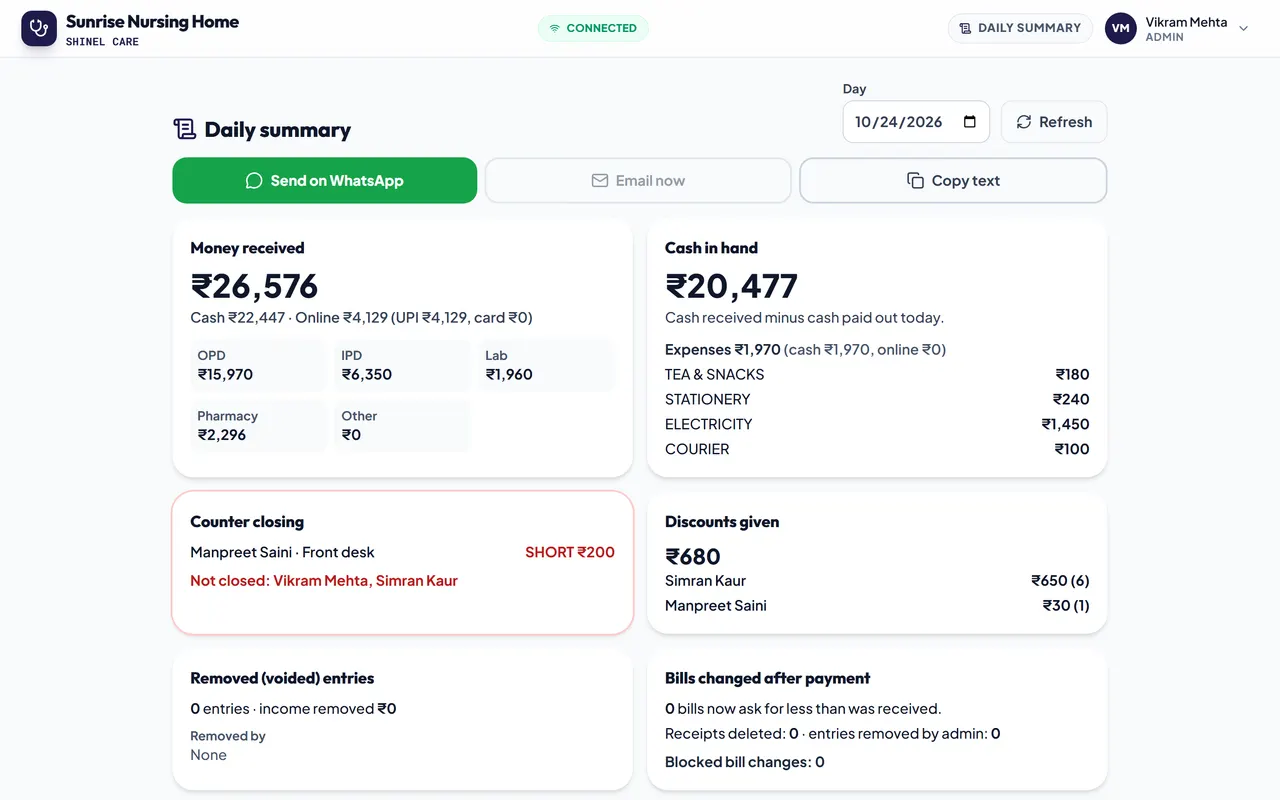Select the Lab ₹1,960 tile
Screen dimensions: 1280x800
pyautogui.click(x=546, y=365)
